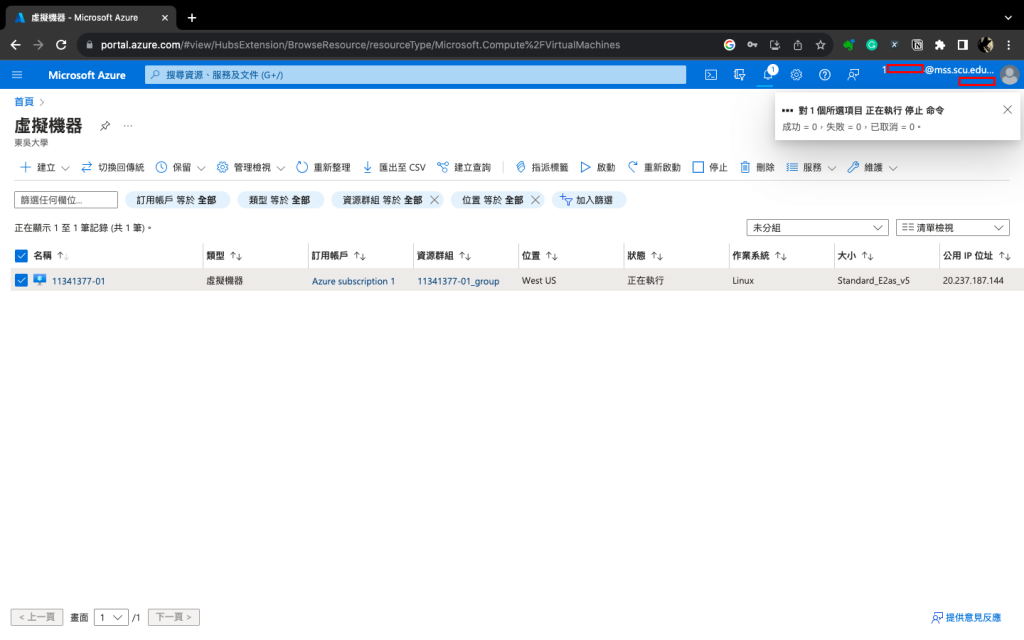Open portal settings gear
The image size is (1024, 640).
click(796, 74)
